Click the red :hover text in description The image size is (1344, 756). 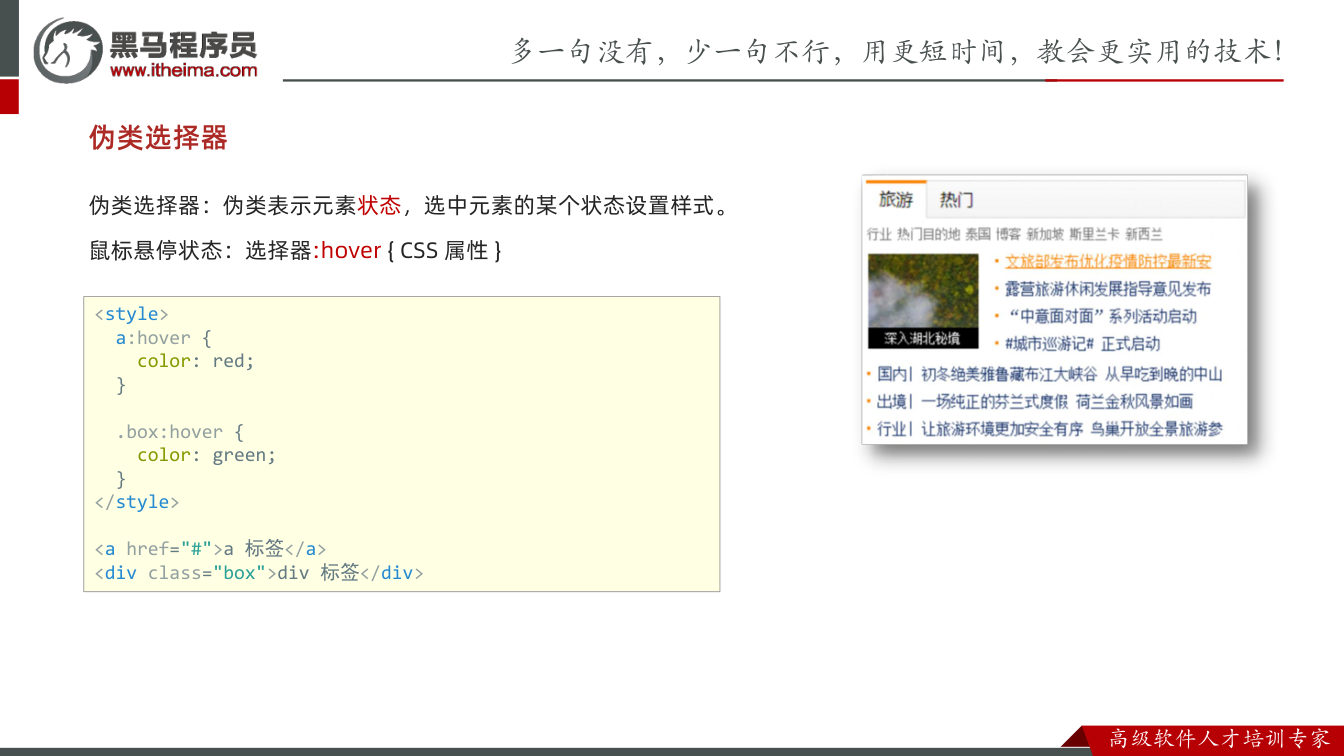pos(348,250)
